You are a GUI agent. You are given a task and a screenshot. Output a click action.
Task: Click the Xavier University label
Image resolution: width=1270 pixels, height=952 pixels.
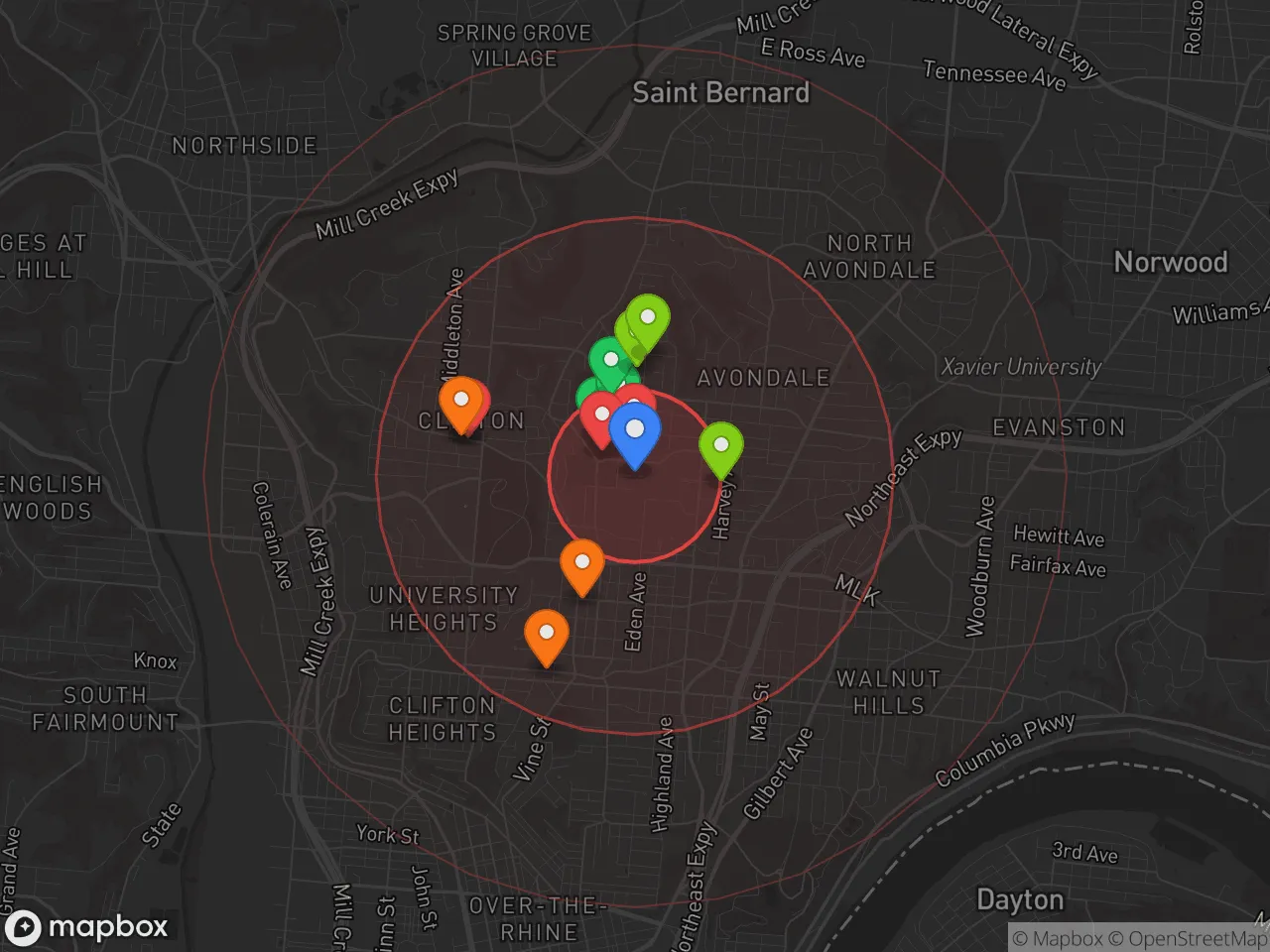coord(1021,367)
